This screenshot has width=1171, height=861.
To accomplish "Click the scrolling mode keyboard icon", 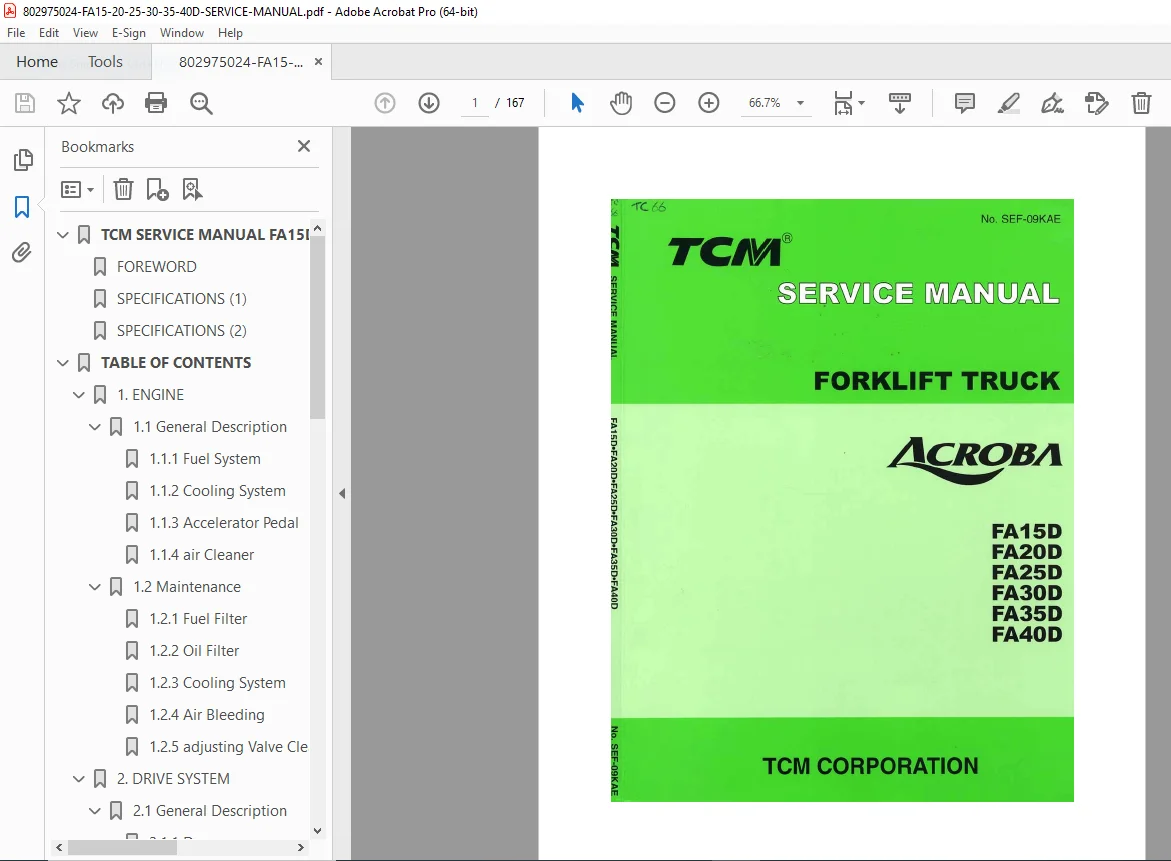I will pyautogui.click(x=899, y=102).
